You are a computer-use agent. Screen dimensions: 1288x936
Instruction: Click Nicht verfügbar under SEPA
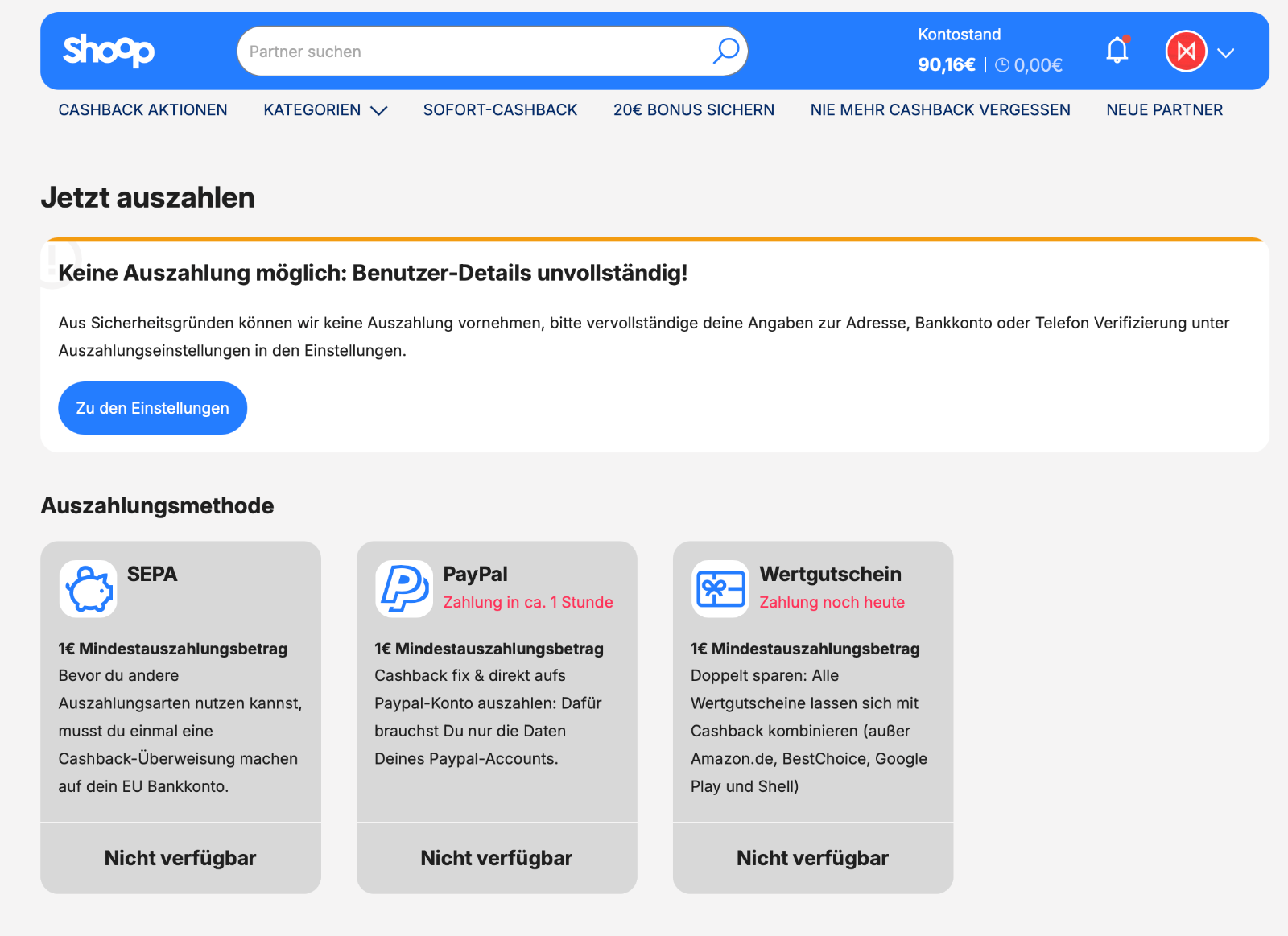point(180,858)
